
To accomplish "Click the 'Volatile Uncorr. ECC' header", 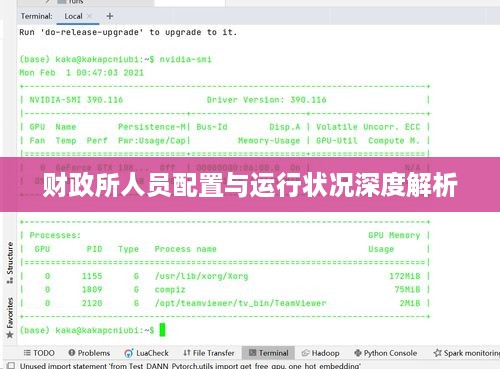I will click(368, 127).
